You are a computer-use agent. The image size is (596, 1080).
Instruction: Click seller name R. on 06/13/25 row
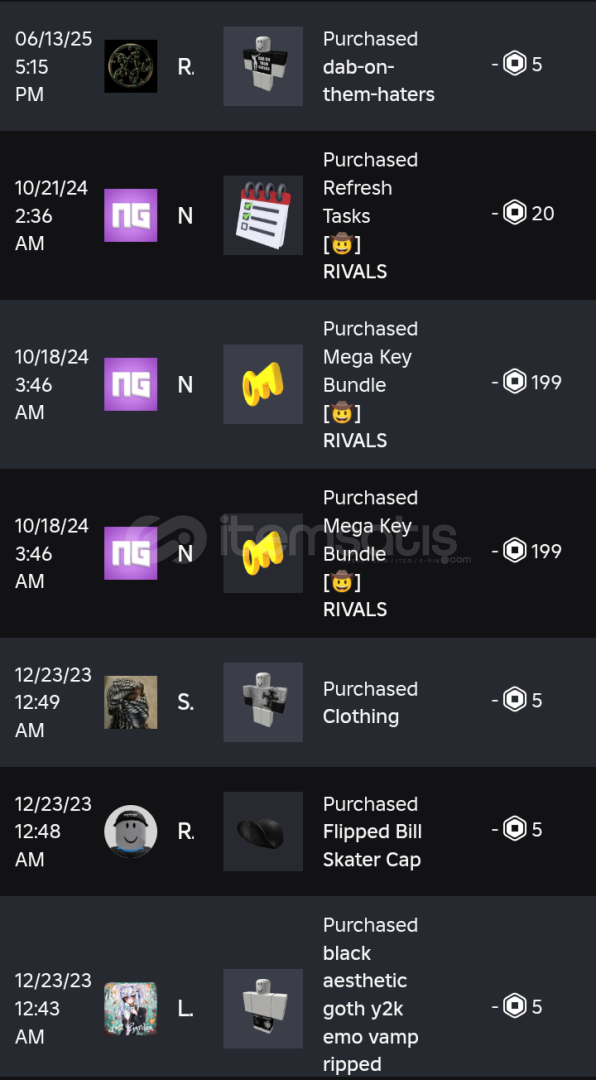[185, 67]
